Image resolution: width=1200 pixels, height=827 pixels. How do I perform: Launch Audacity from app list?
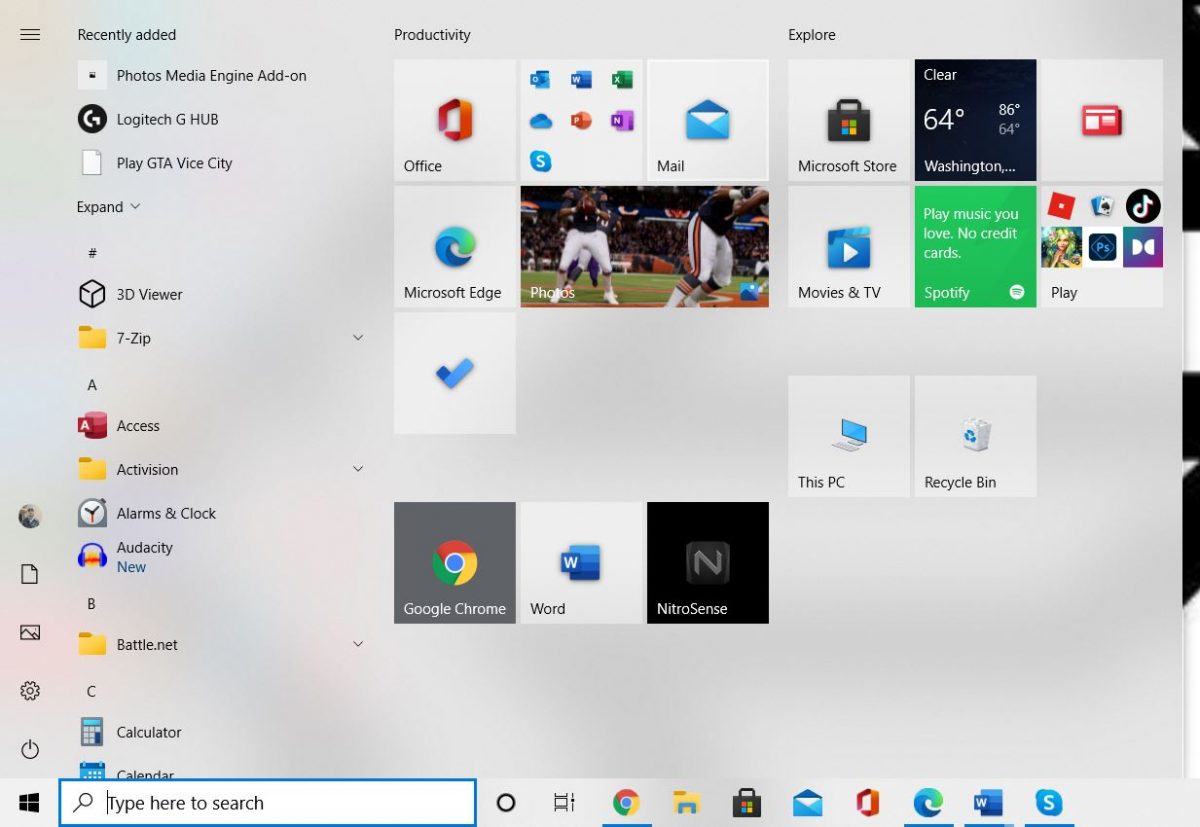click(221, 557)
